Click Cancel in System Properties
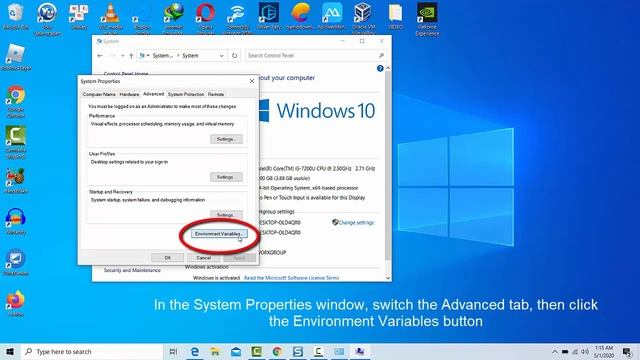 [x=203, y=258]
